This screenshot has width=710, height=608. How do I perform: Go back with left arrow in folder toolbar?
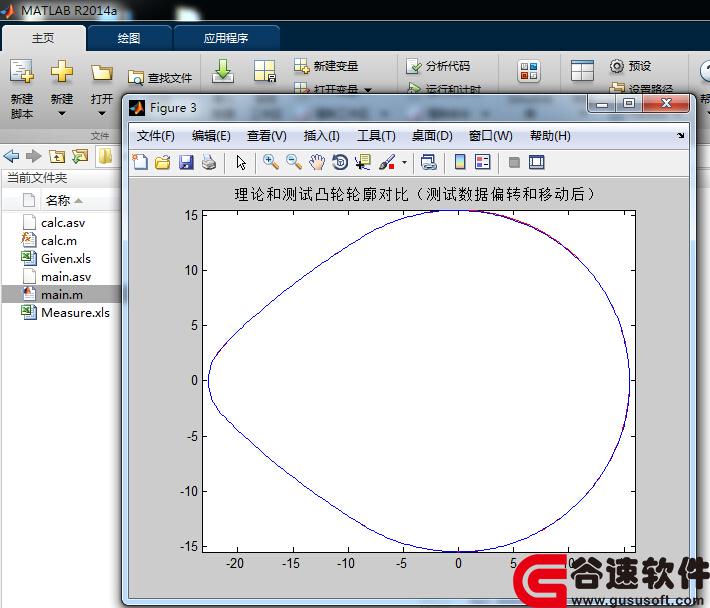[11, 157]
